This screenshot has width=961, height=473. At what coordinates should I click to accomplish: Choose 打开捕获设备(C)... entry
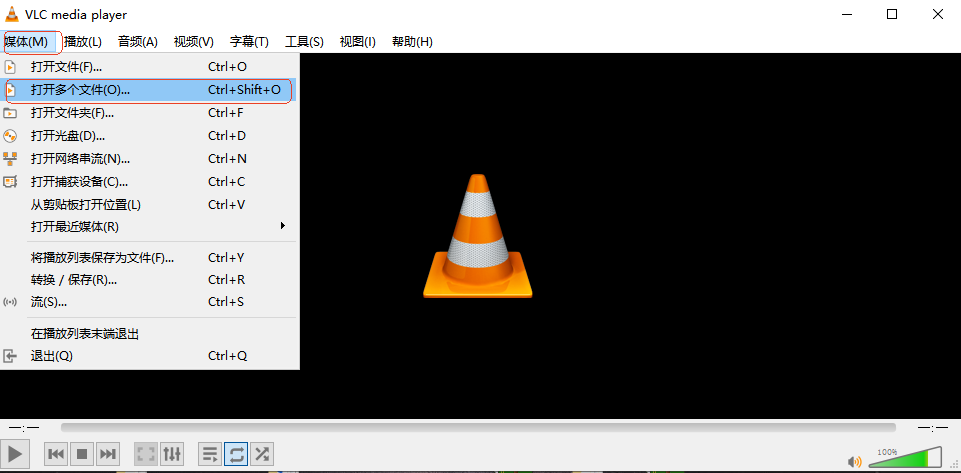[149, 181]
